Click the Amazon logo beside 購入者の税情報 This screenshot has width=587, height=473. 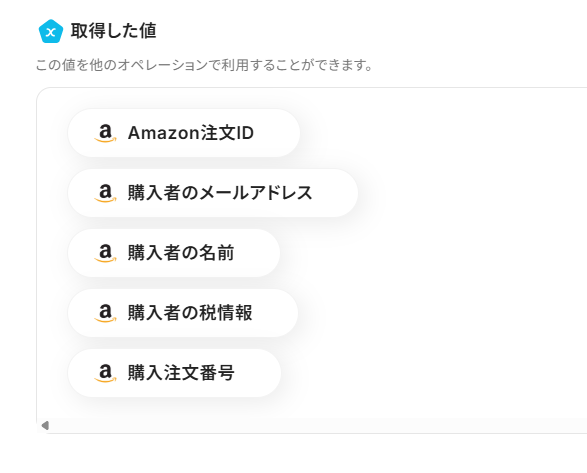[105, 313]
